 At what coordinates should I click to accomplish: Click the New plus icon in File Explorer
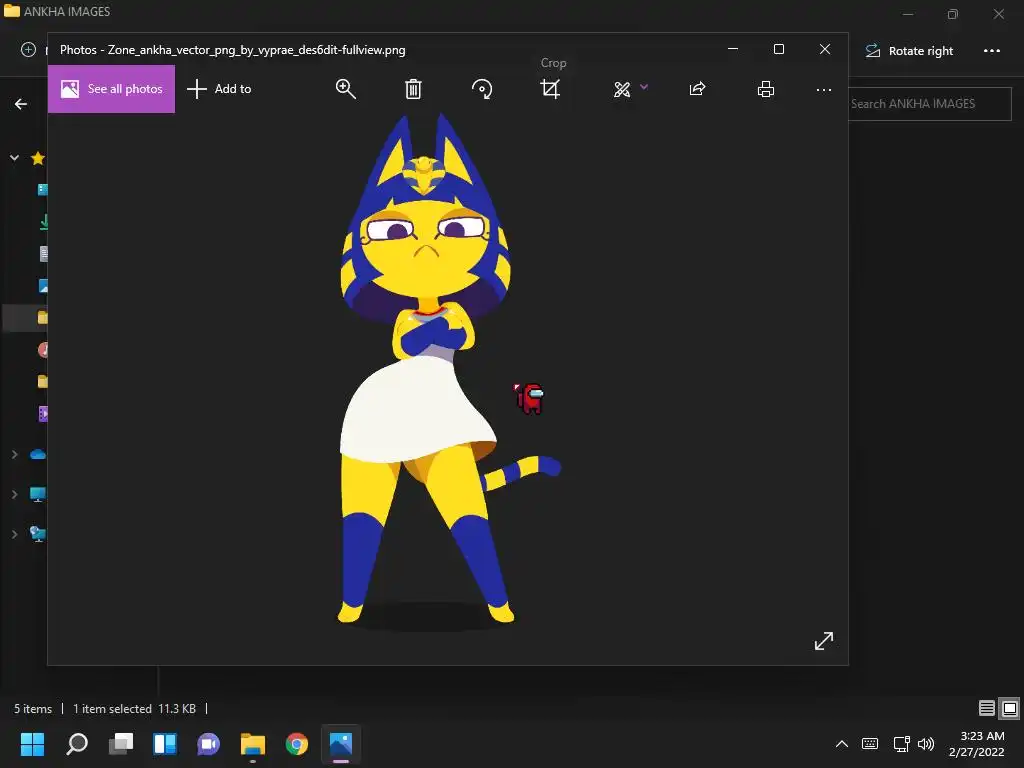pos(28,50)
